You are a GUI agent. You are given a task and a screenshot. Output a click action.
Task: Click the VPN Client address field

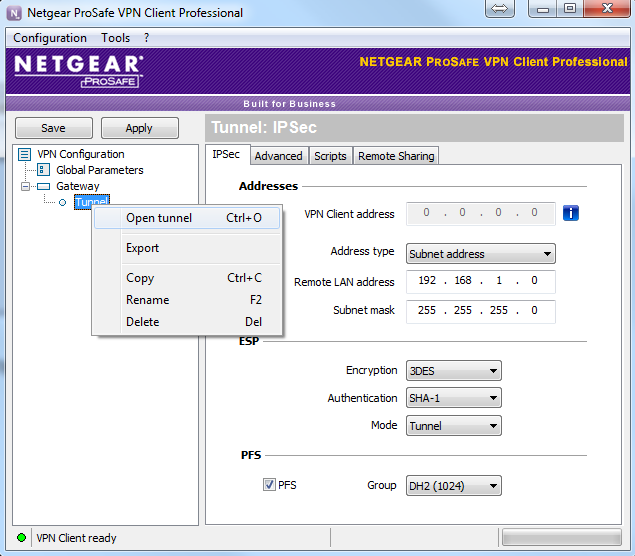click(x=481, y=213)
